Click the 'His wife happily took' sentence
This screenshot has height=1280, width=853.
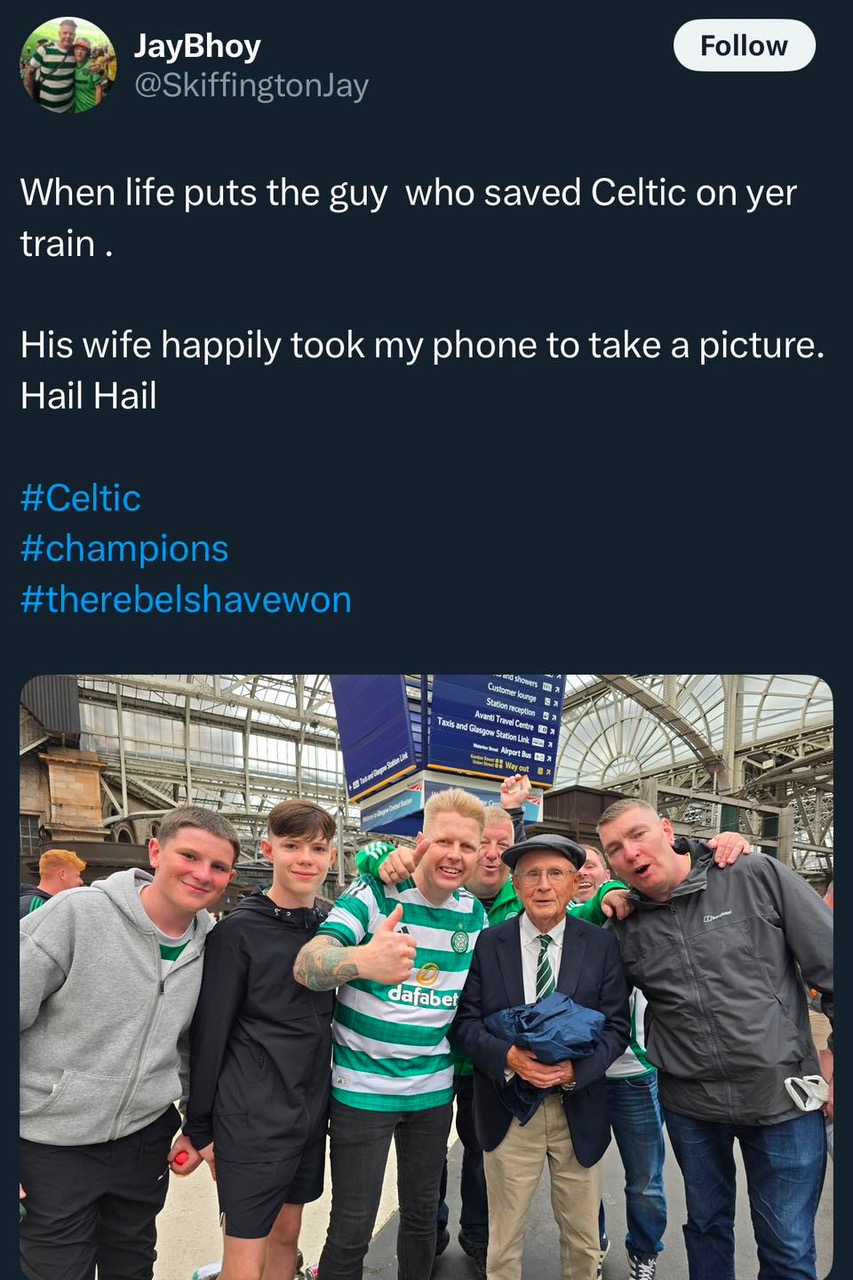click(x=420, y=345)
